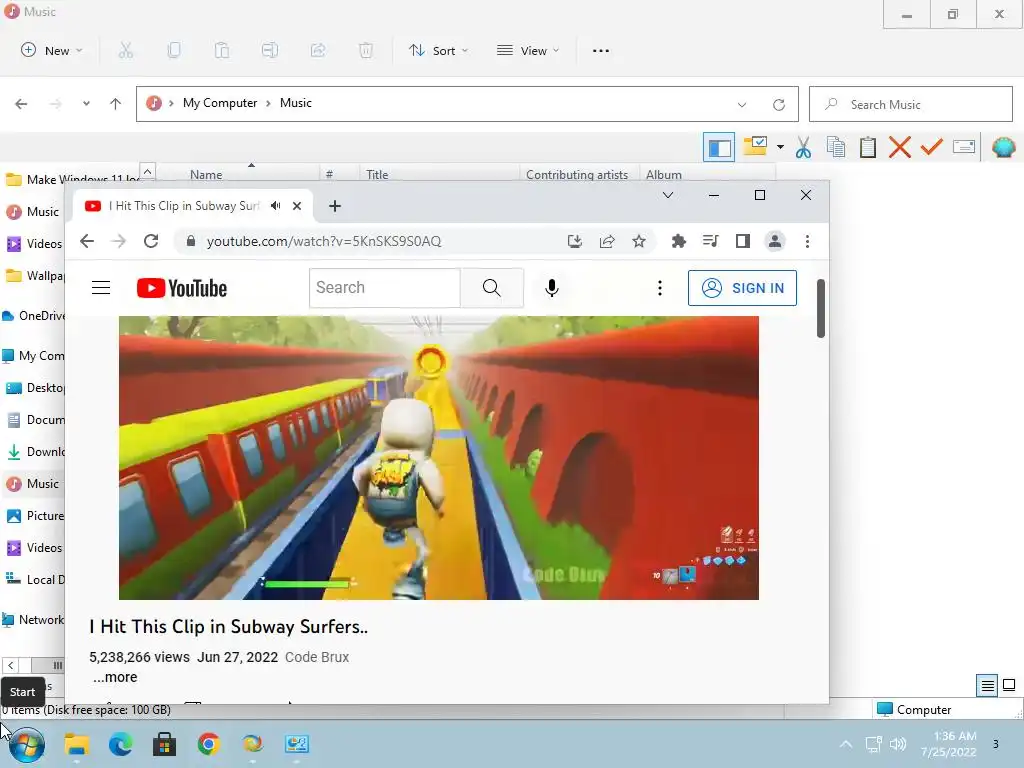This screenshot has width=1024, height=768.
Task: Click the folder options icon with checkmark
Action: click(x=756, y=146)
